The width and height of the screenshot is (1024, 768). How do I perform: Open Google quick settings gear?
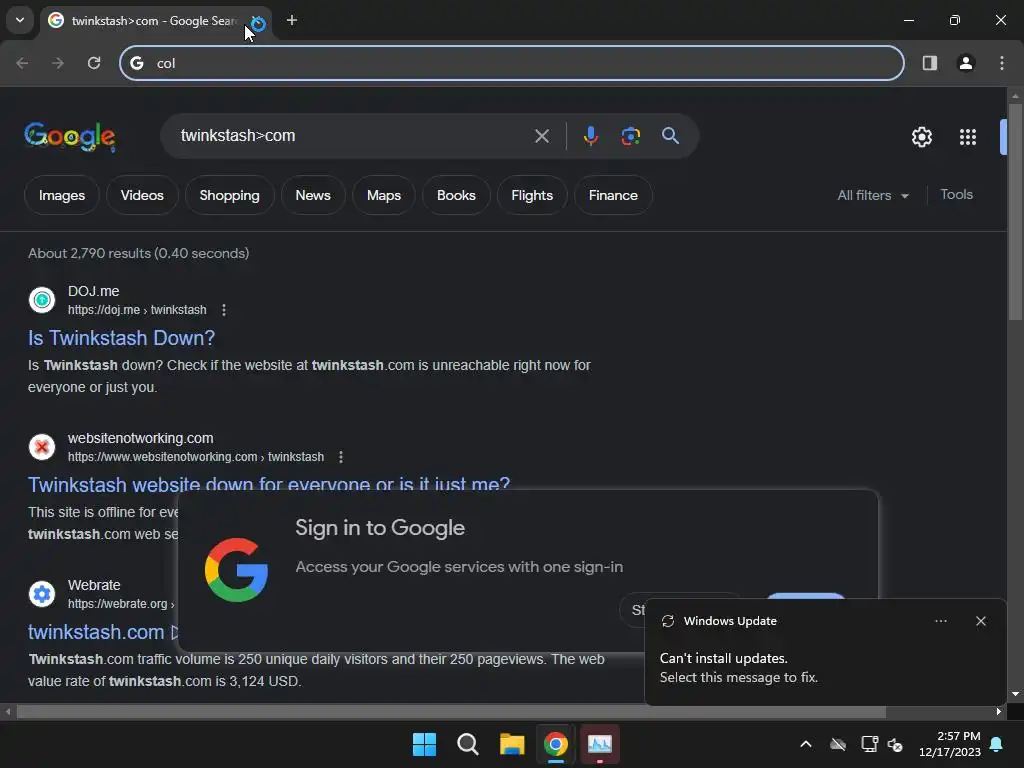pos(921,136)
